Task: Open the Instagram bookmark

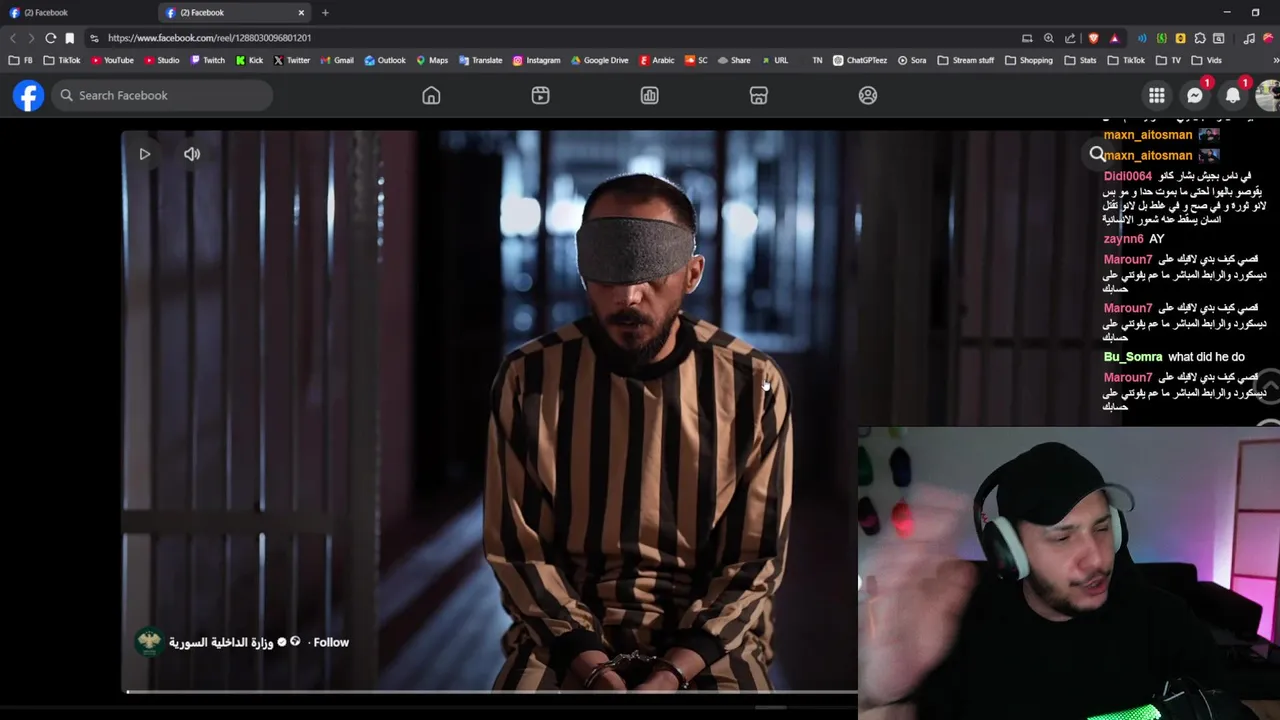Action: (537, 60)
